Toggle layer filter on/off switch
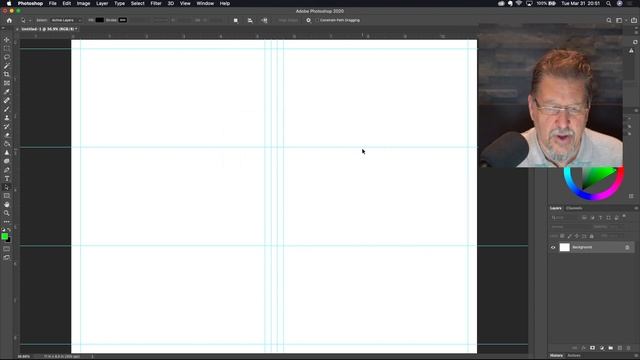 tap(624, 217)
